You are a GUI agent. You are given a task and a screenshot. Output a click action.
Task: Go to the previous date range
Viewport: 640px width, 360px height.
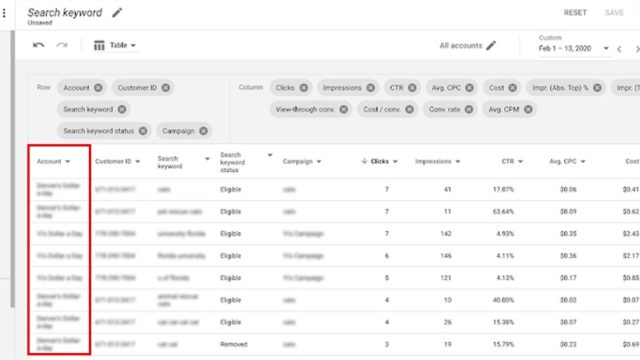click(619, 49)
